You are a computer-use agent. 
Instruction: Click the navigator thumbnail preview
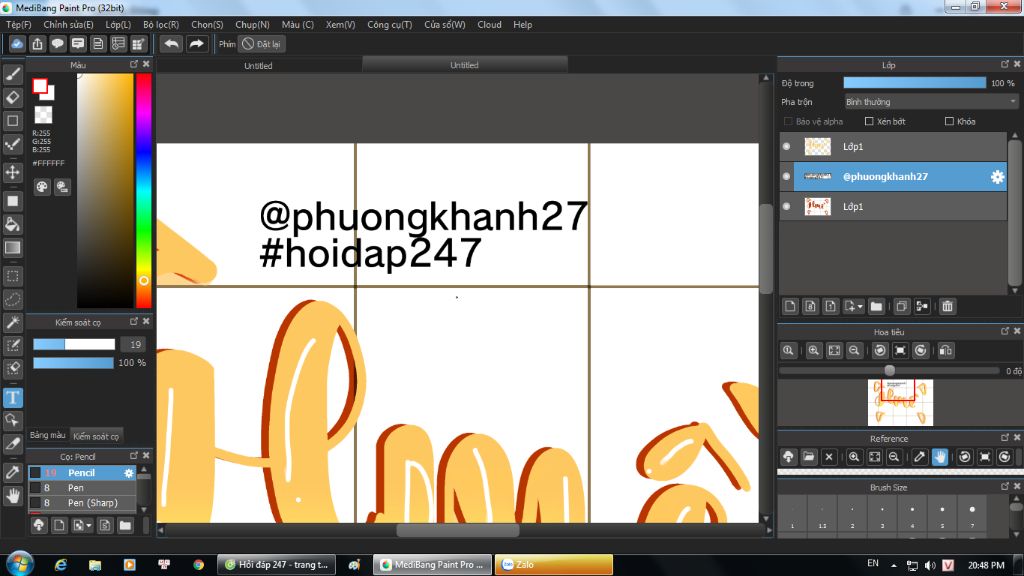pos(900,403)
